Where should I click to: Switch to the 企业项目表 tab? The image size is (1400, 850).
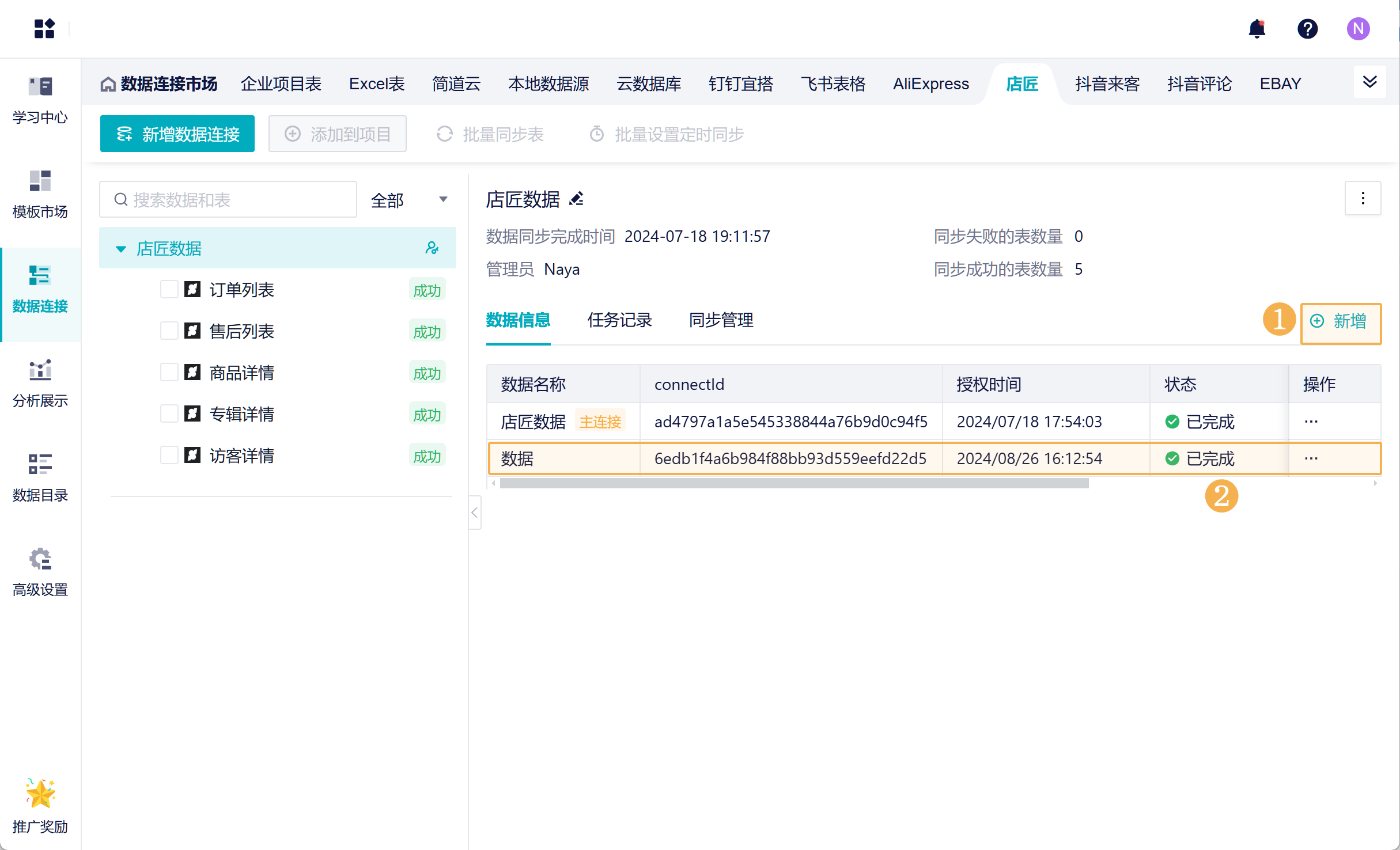[281, 84]
